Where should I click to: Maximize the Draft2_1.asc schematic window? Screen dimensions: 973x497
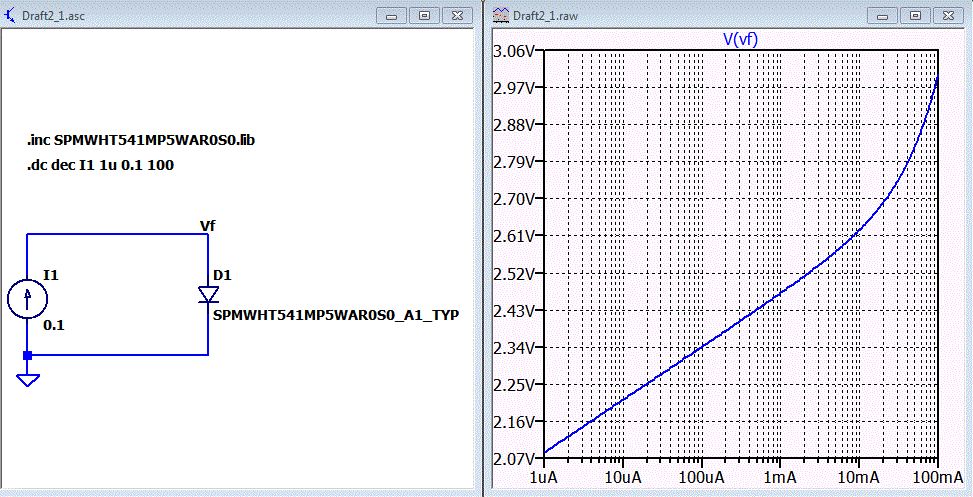click(424, 16)
